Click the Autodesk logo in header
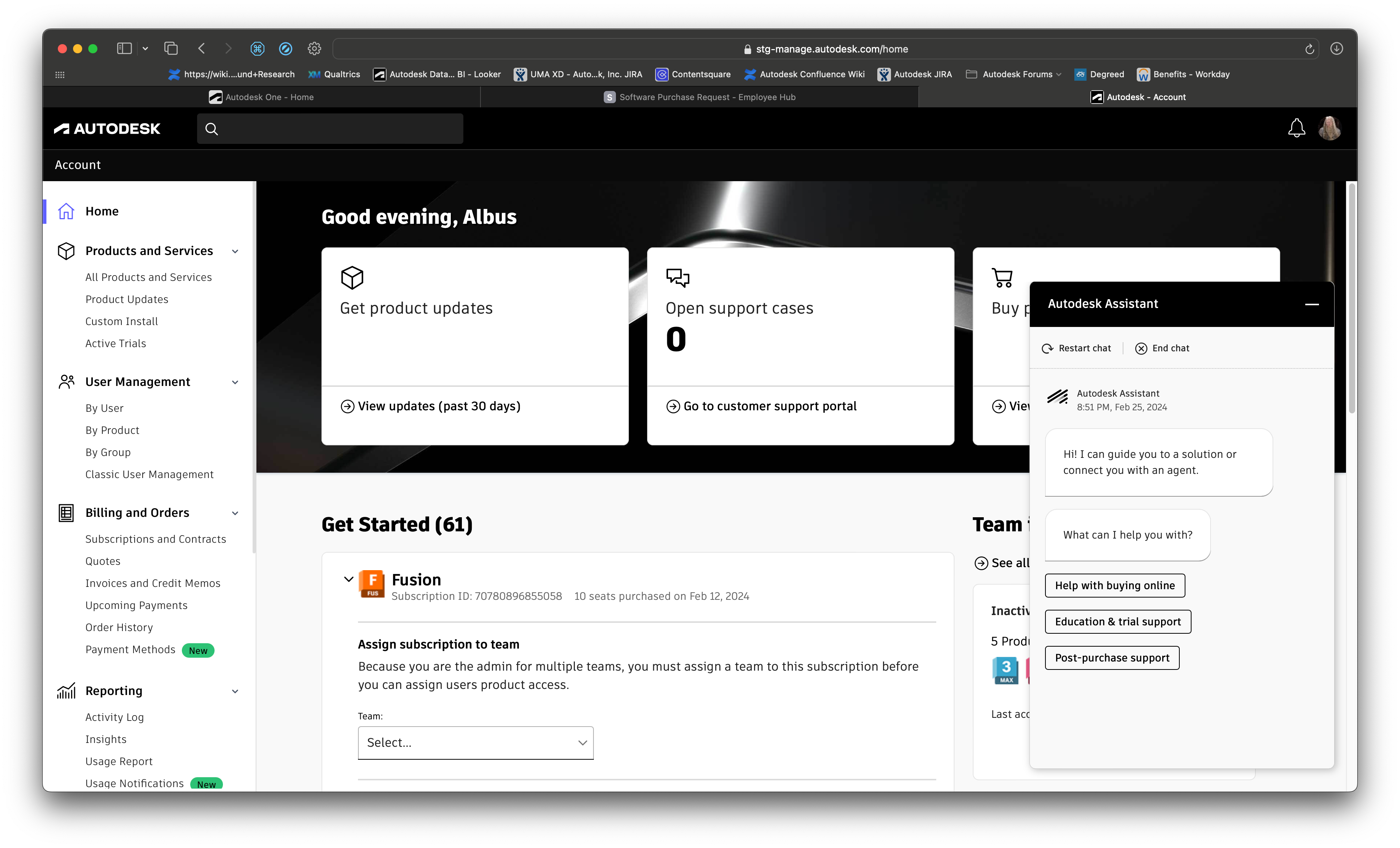This screenshot has width=1400, height=848. (107, 129)
